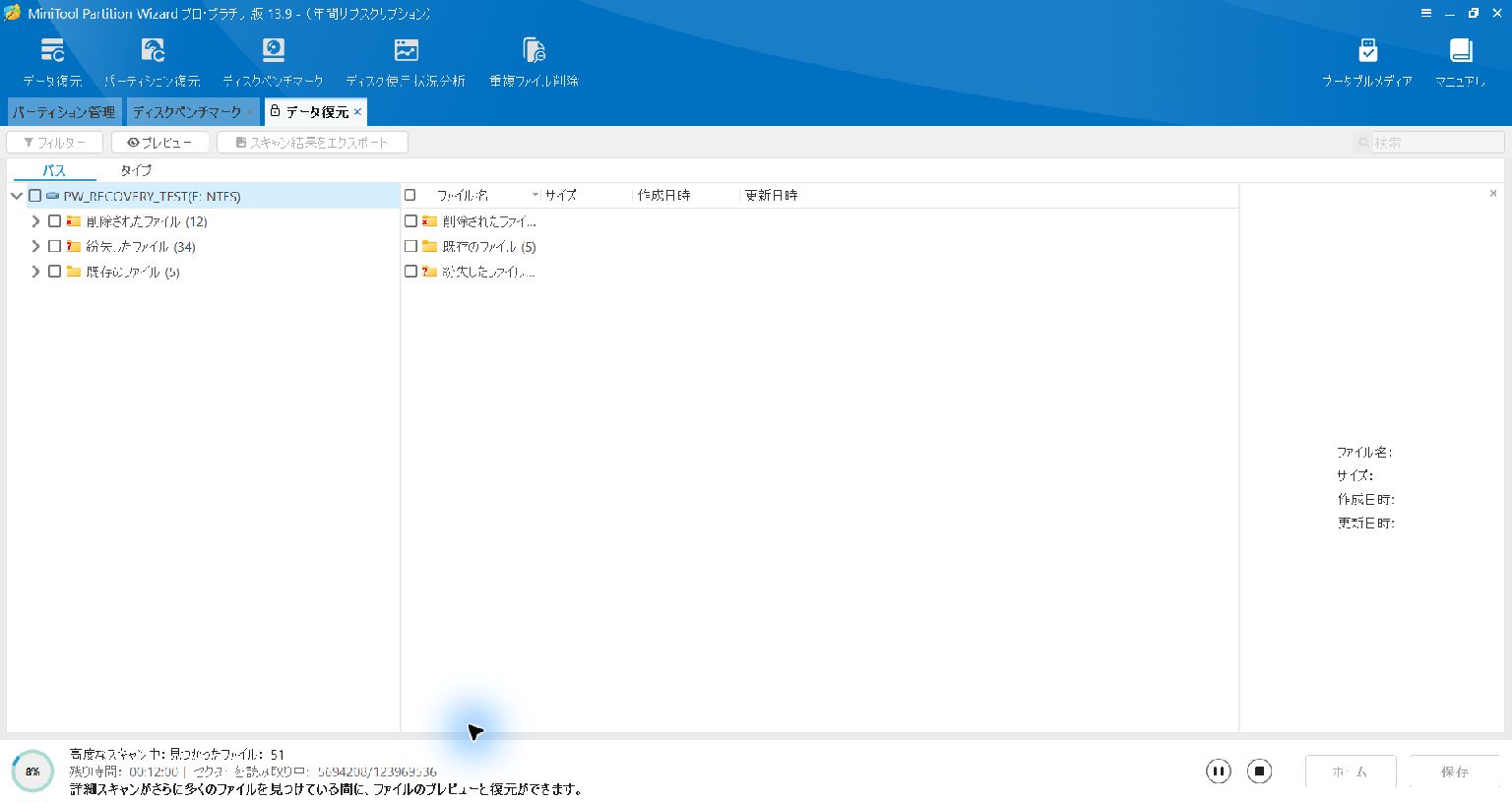Screen dimensions: 1512x803
Task: Click スキャン結果をエクスポート button
Action: click(312, 143)
